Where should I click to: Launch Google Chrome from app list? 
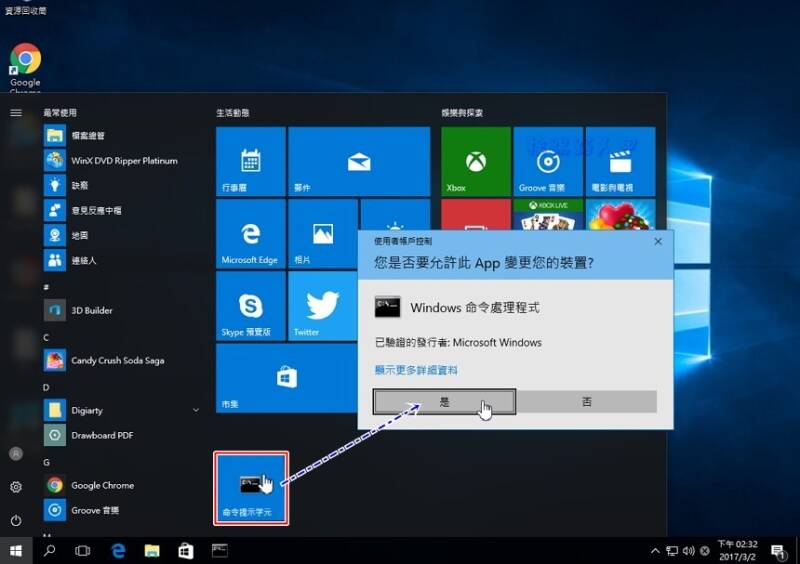(122, 485)
